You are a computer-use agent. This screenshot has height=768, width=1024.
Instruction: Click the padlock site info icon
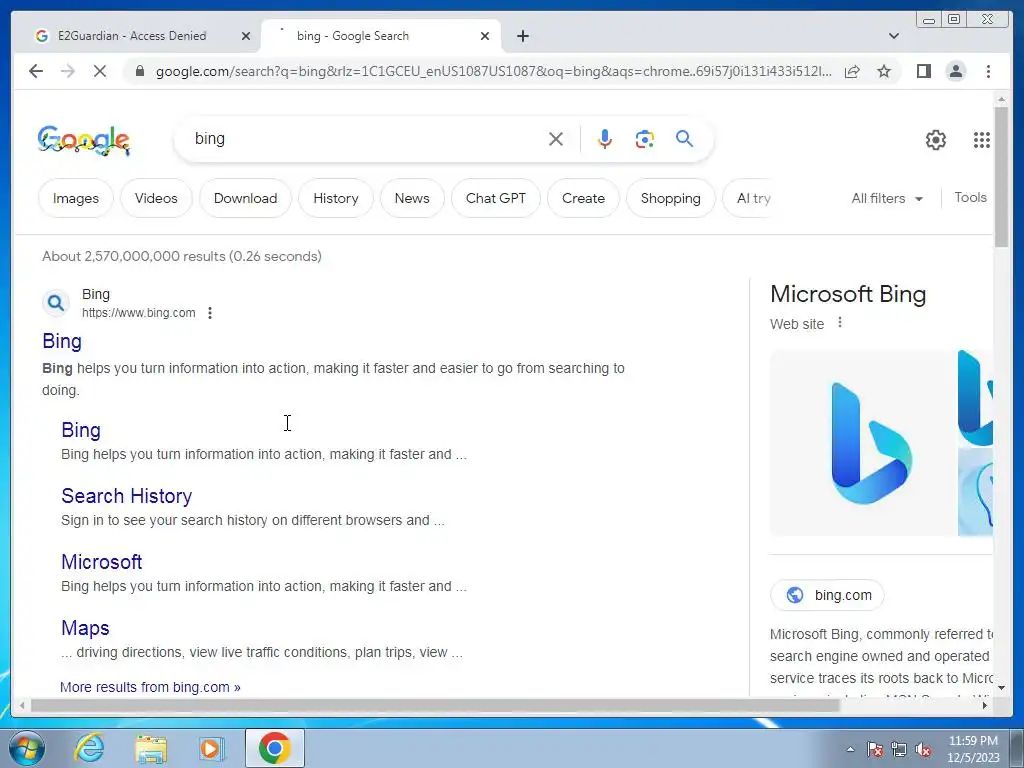click(139, 71)
